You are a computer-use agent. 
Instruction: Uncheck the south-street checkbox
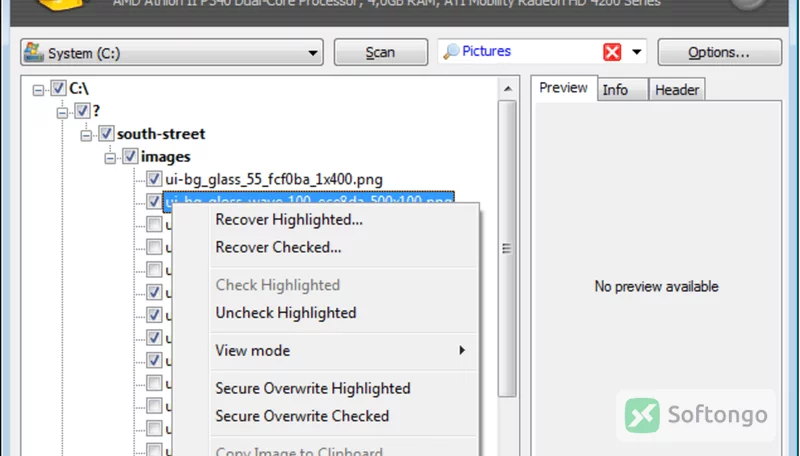[x=106, y=133]
